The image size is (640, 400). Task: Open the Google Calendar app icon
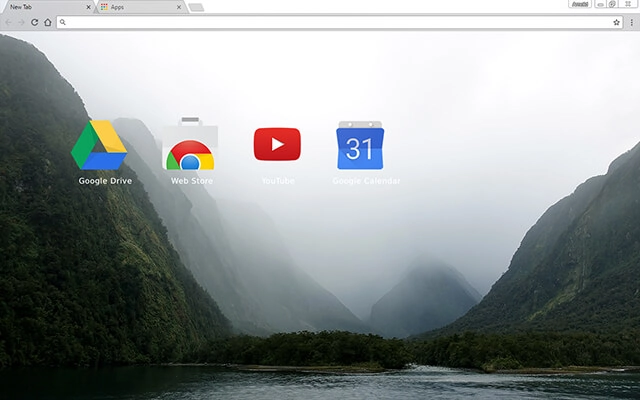[x=360, y=145]
